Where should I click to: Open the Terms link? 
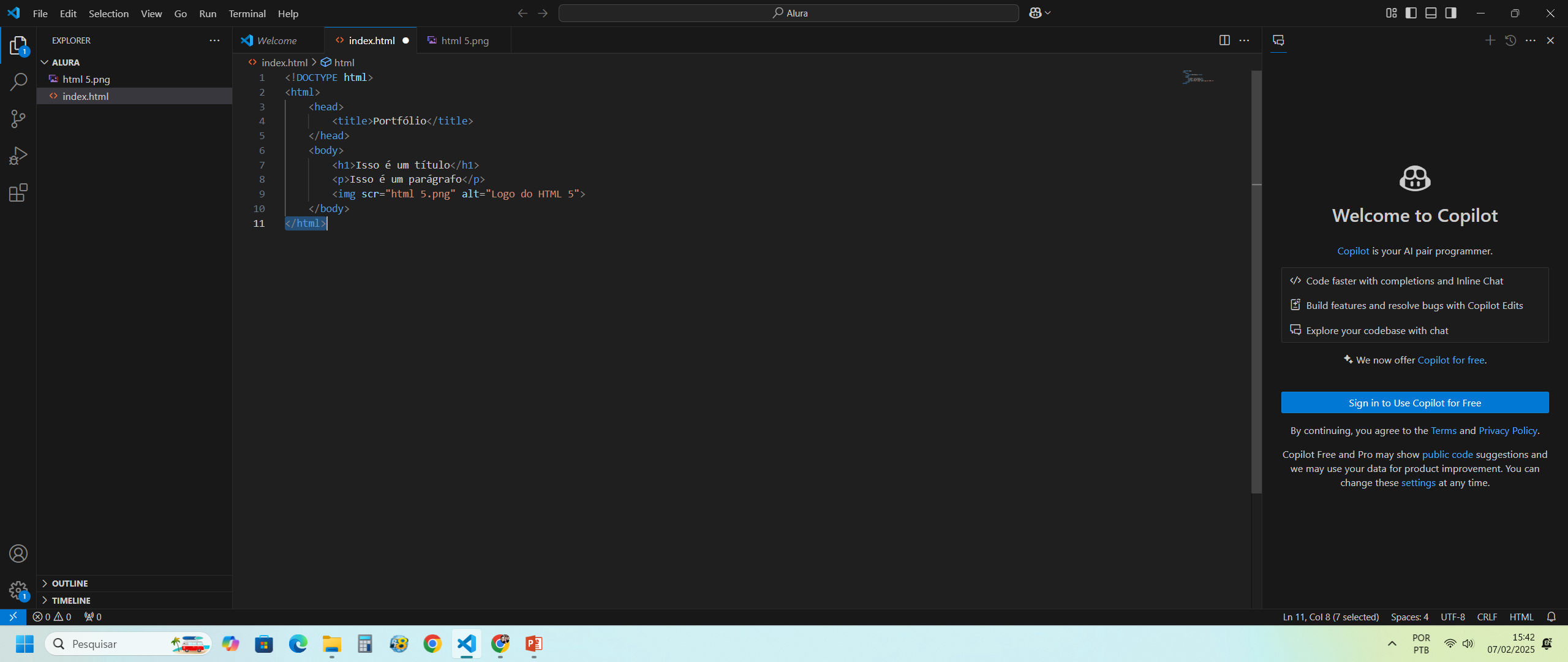(1444, 430)
